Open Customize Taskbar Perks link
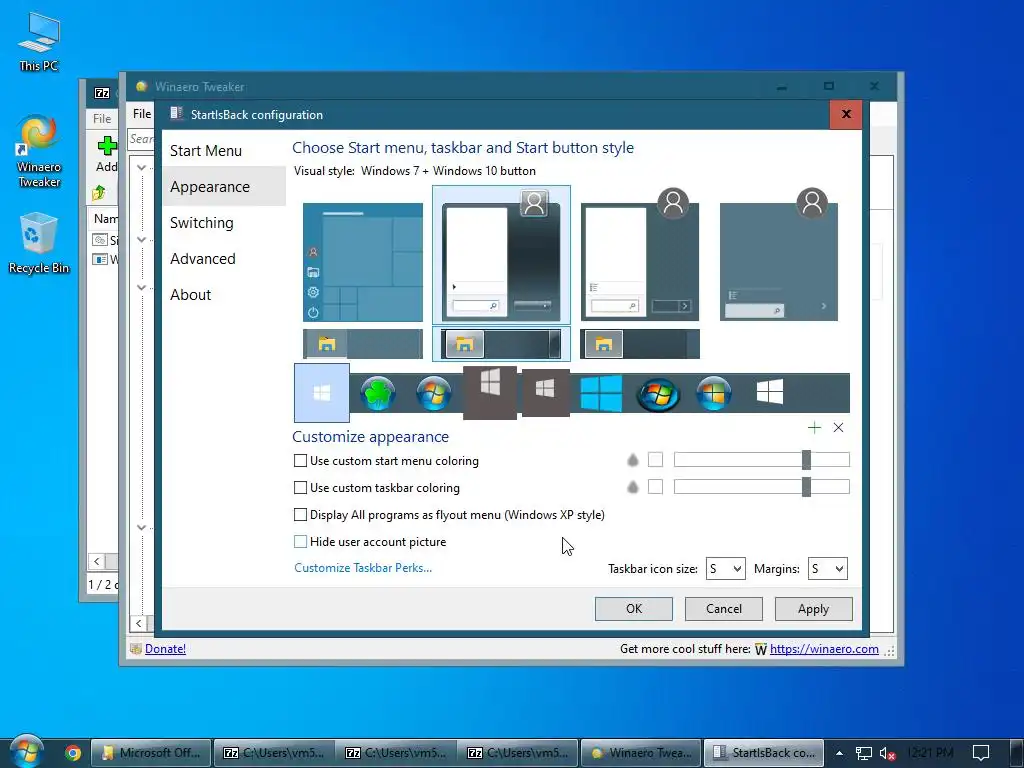 363,568
